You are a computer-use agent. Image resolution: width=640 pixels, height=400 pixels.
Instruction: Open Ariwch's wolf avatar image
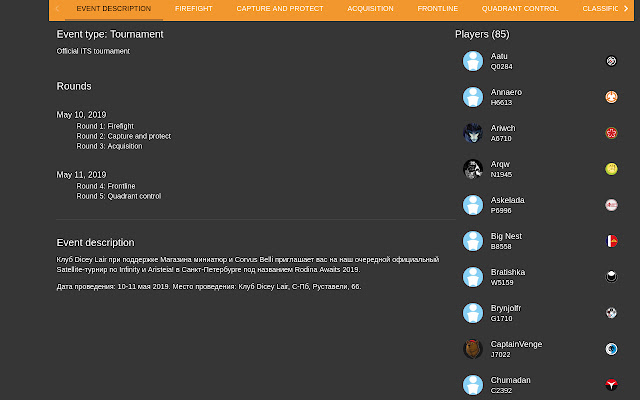473,133
